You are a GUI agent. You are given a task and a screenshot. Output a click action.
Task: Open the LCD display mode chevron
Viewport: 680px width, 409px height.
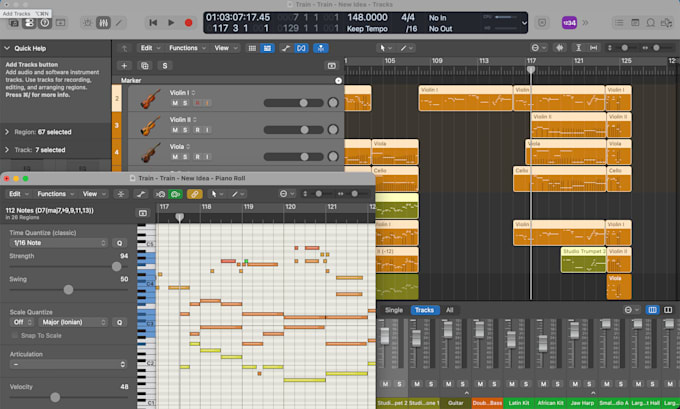524,23
